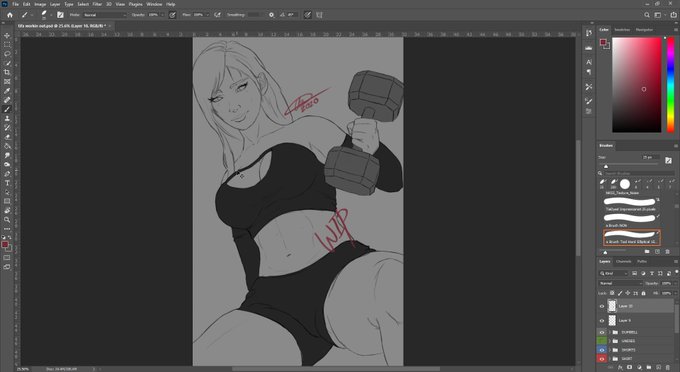This screenshot has width=680, height=372.
Task: Filter layers by type layers (T icon)
Action: tap(651, 273)
